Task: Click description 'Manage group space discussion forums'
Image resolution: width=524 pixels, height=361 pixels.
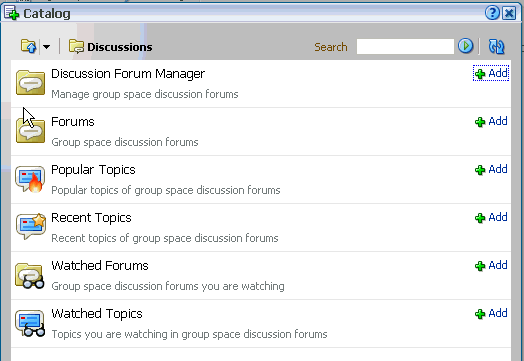Action: tap(145, 95)
